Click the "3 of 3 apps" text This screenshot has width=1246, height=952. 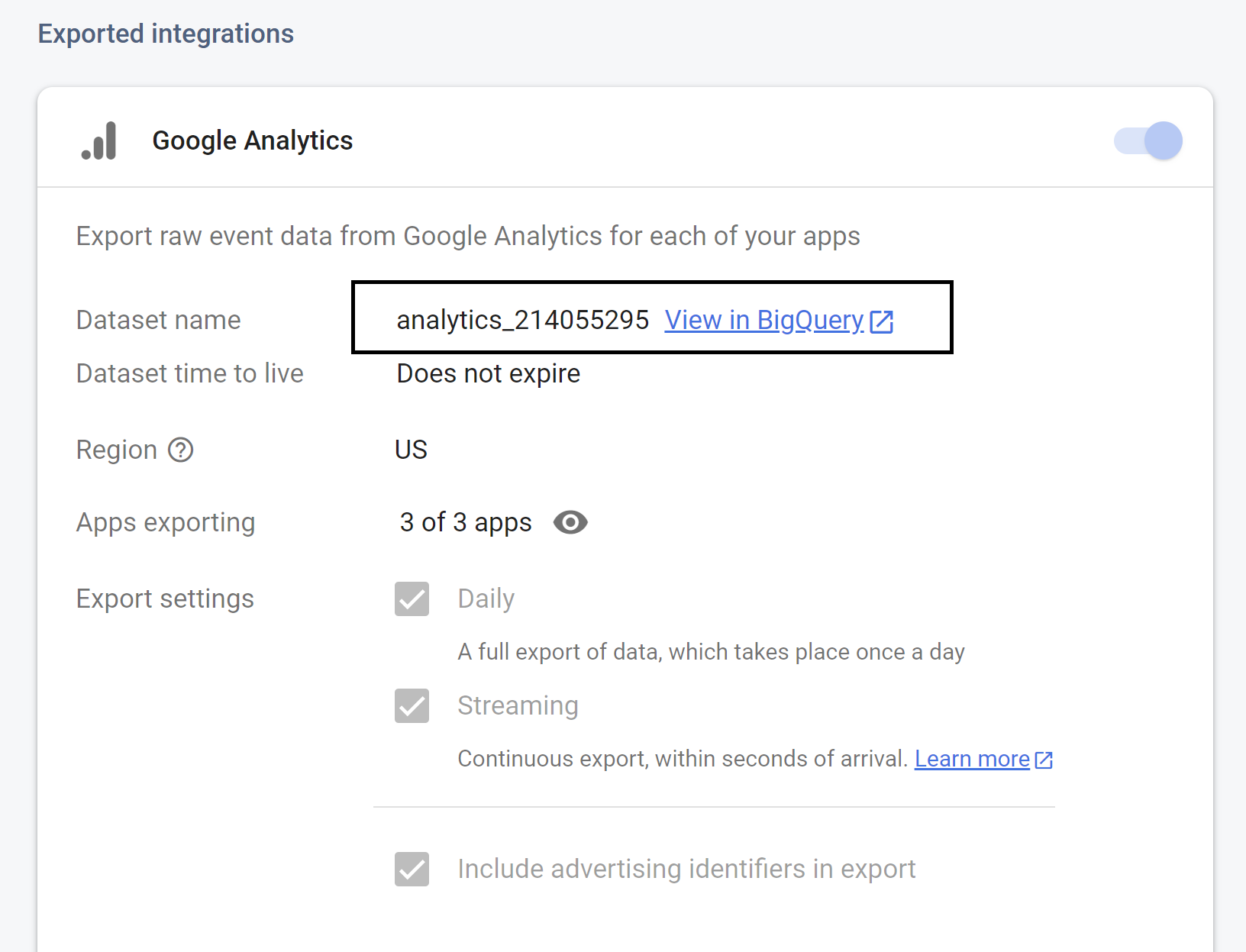[x=465, y=522]
